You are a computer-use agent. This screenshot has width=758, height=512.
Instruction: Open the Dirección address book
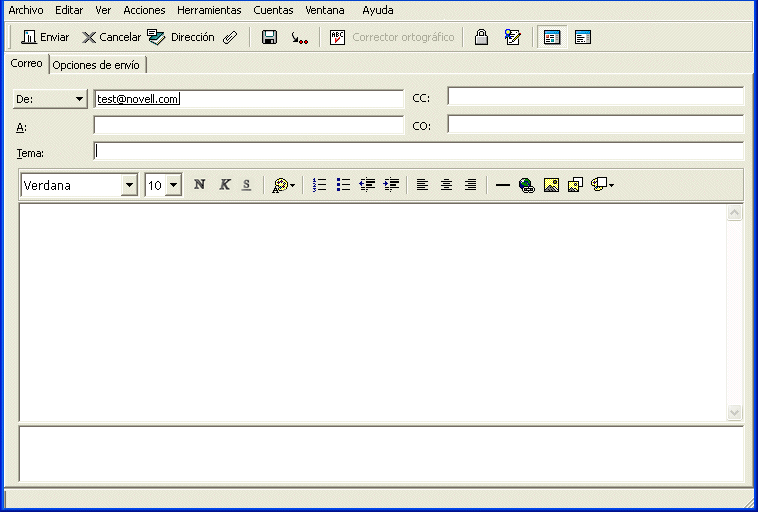click(180, 37)
